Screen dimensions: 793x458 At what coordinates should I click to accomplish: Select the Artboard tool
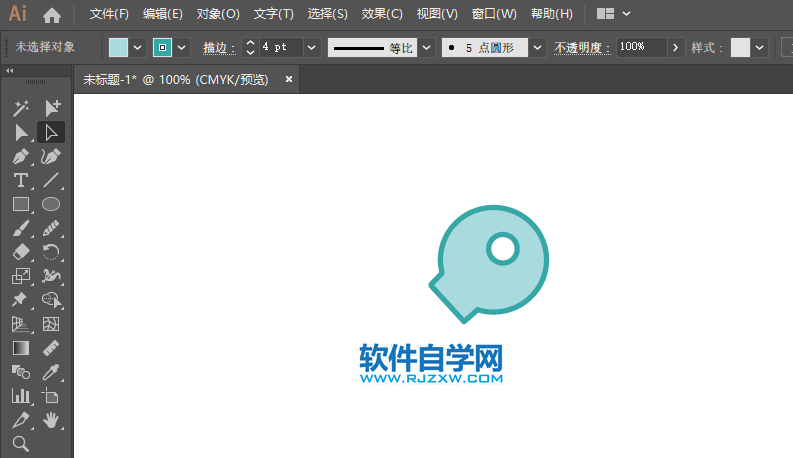click(x=51, y=396)
